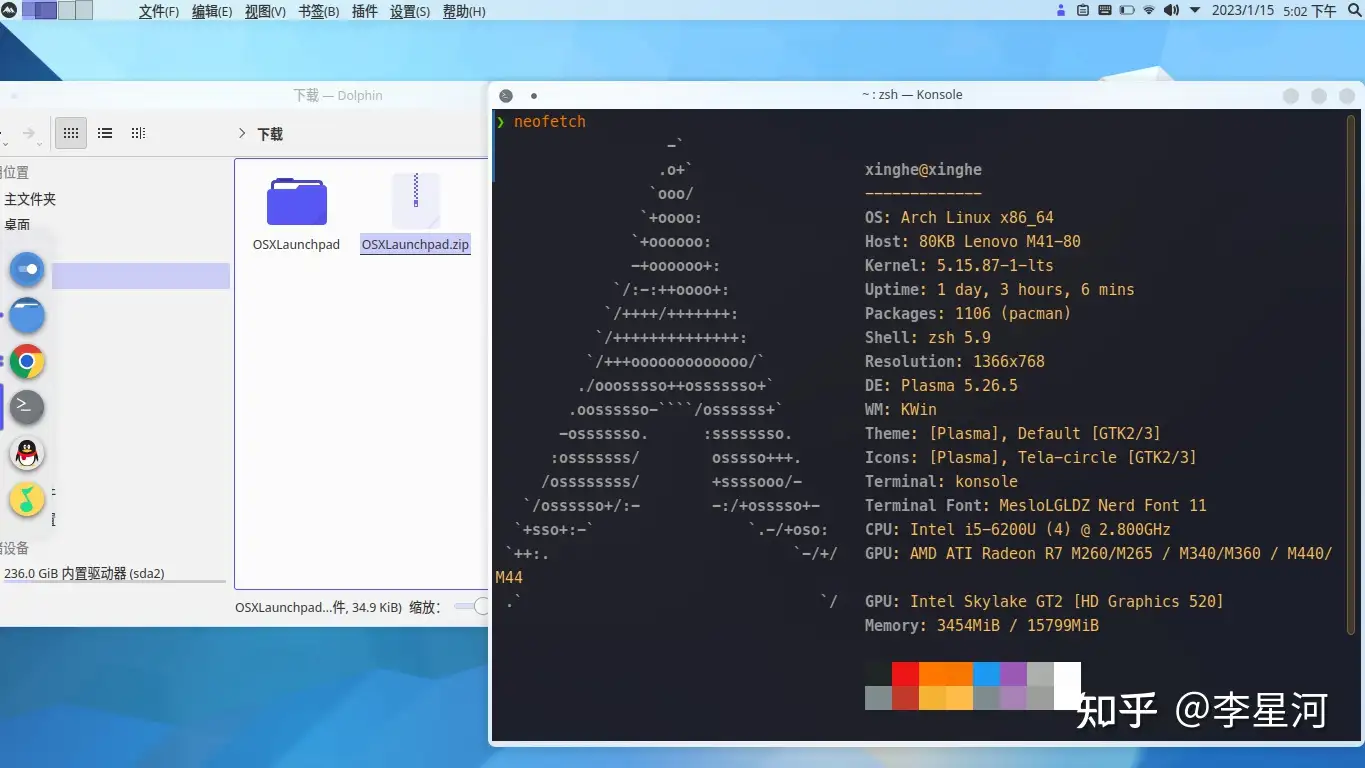Screen dimensions: 1365x768
Task: Open the Wi-Fi network tray icon
Action: tap(1149, 11)
